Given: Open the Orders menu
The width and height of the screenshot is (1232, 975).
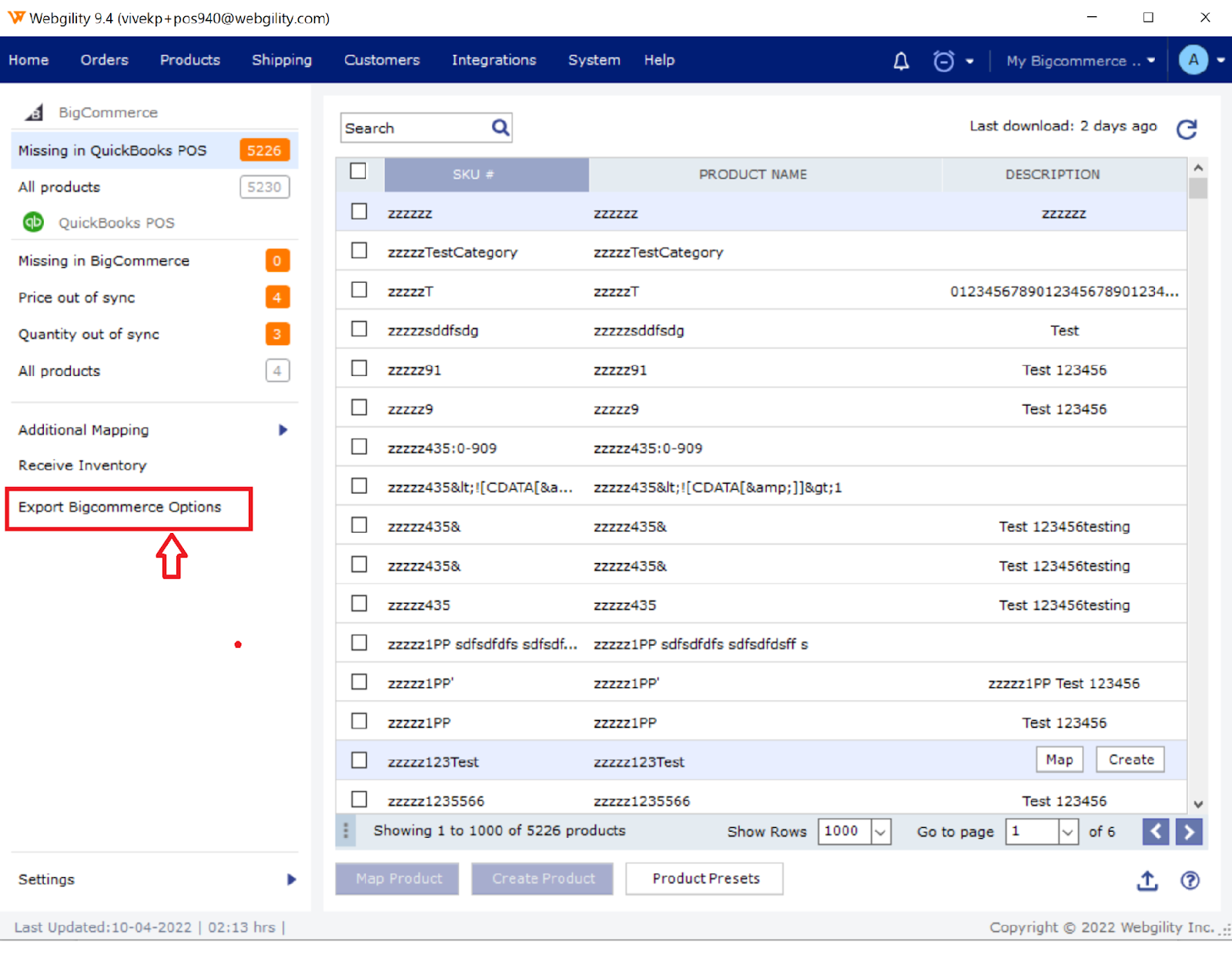Looking at the screenshot, I should 104,60.
